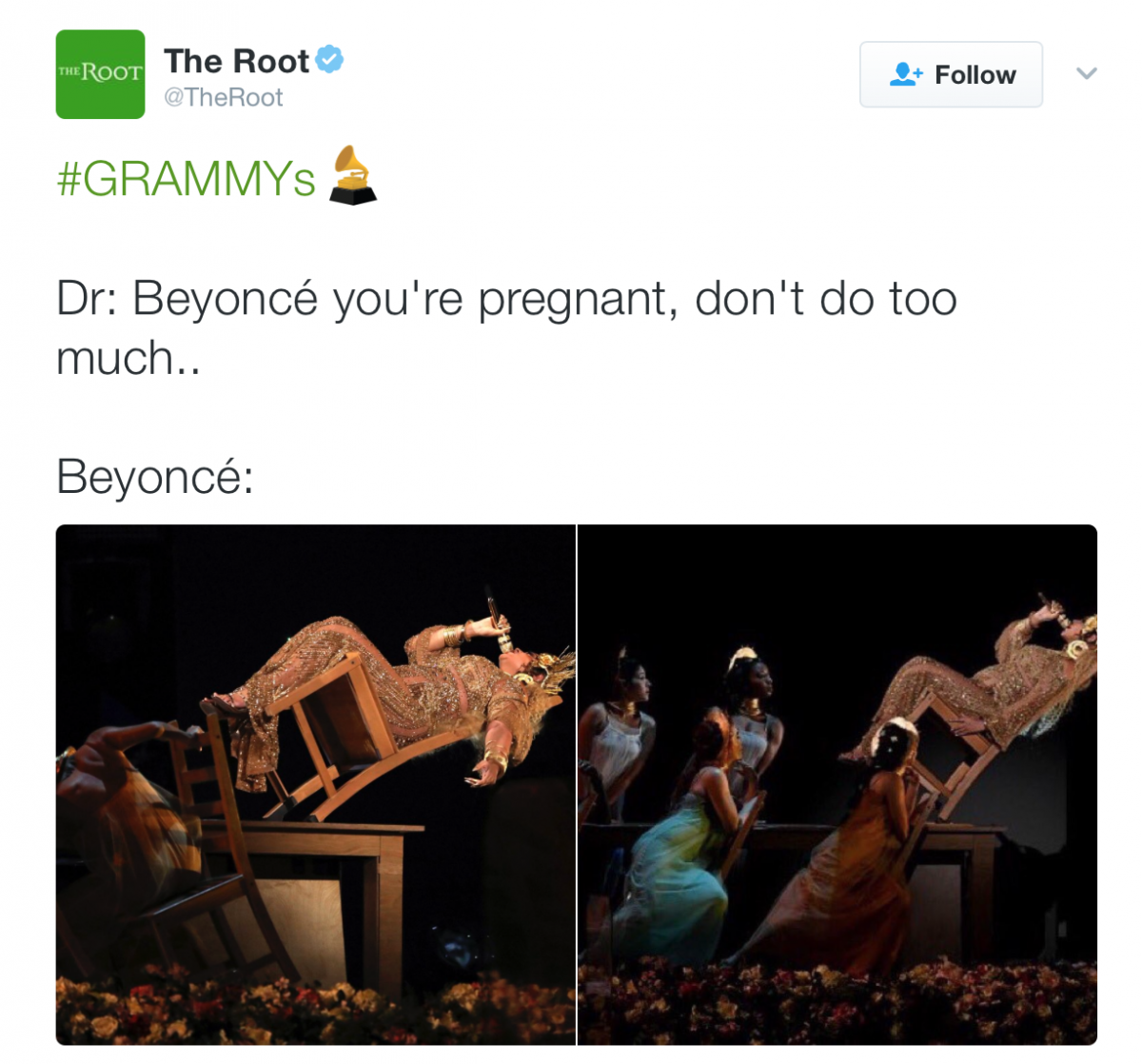Click the tweet text about Beyoncé pregnant

506,328
